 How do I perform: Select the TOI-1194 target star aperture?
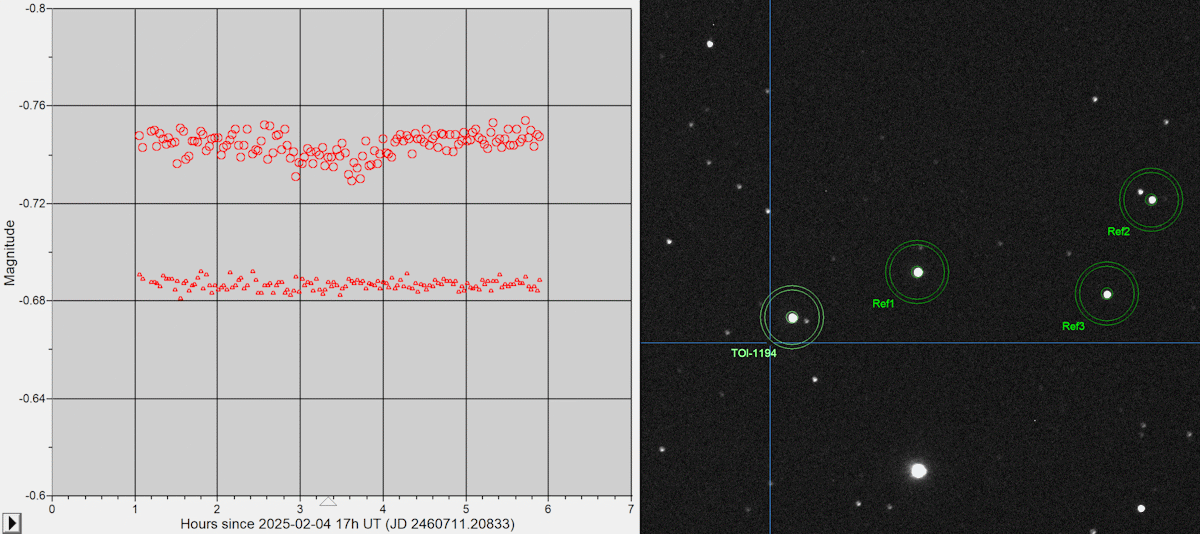pyautogui.click(x=792, y=317)
